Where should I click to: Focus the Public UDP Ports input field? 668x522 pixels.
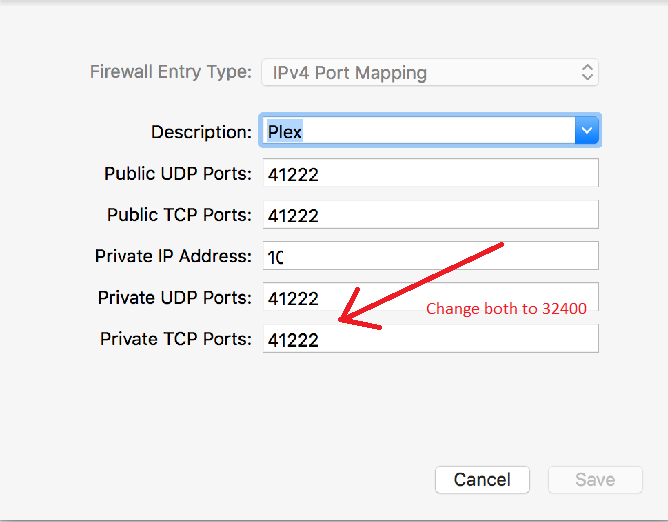[430, 173]
